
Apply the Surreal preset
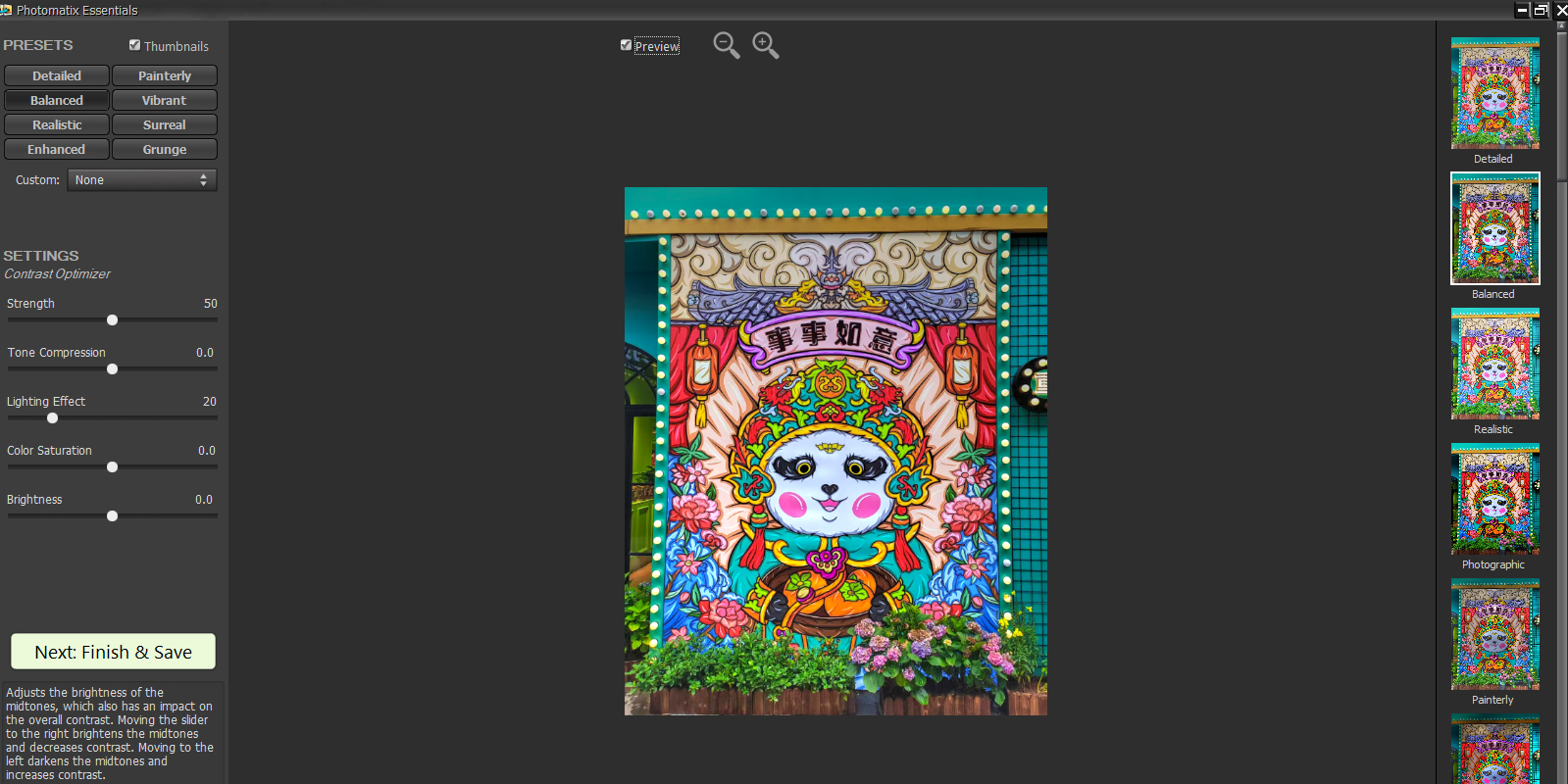point(164,125)
